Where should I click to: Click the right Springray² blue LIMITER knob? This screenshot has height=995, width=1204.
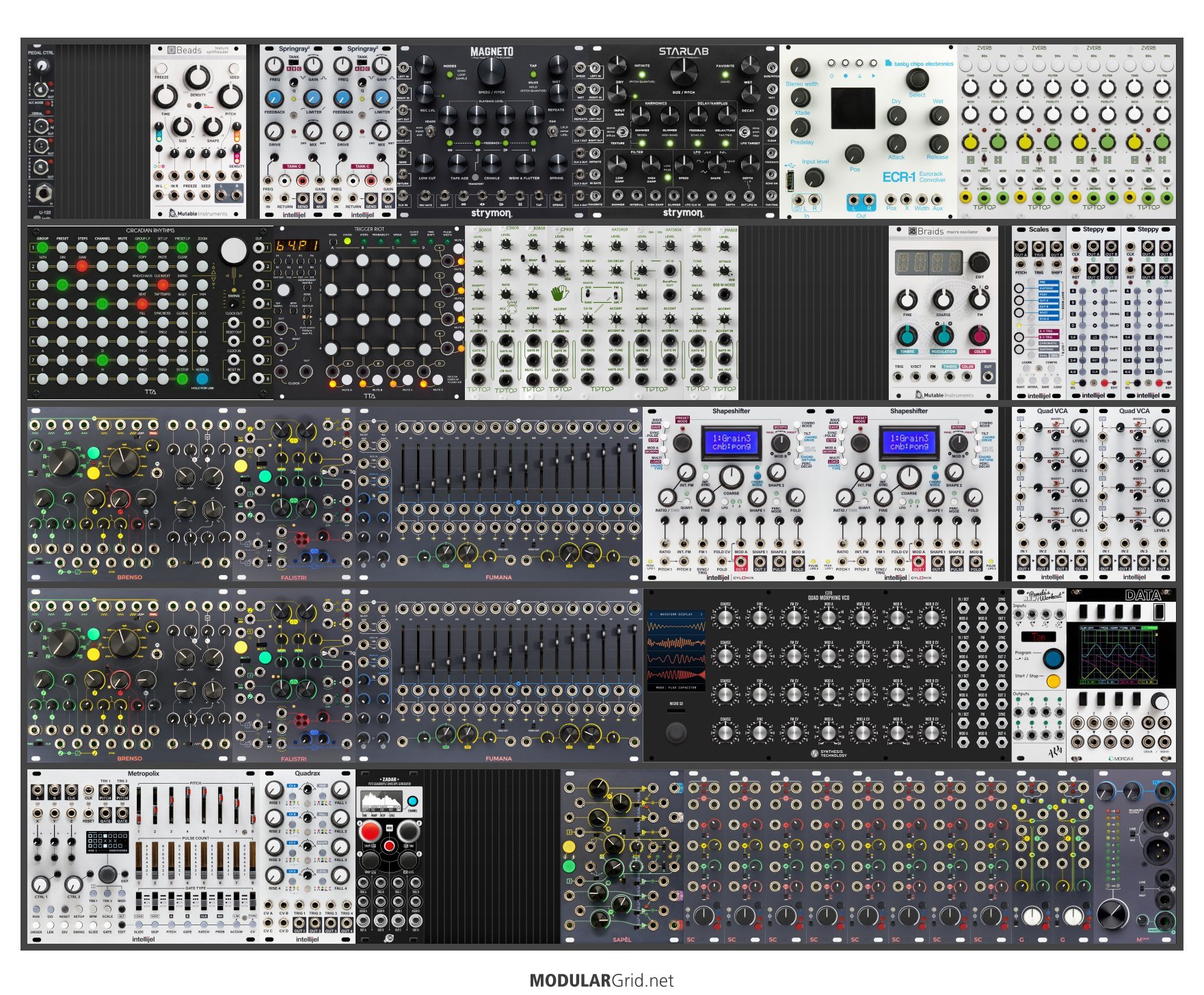tap(382, 98)
